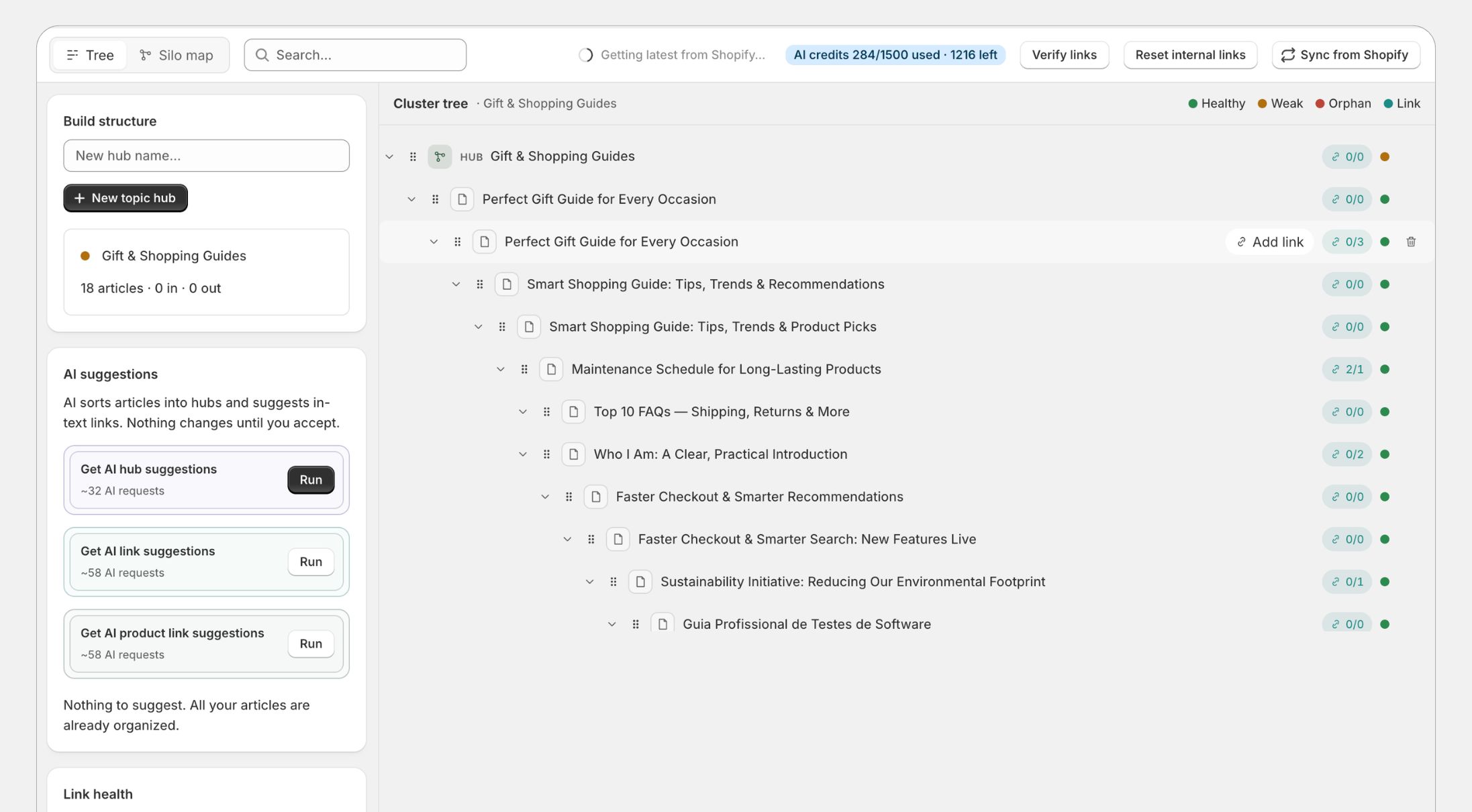Collapse the highlighted Perfect Gift Guide row
This screenshot has width=1472, height=812.
point(434,242)
